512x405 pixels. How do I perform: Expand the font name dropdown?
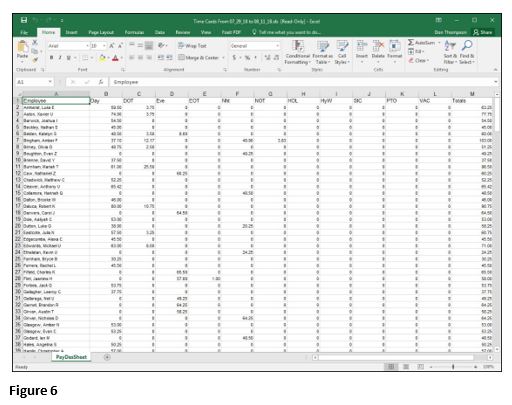coord(87,46)
